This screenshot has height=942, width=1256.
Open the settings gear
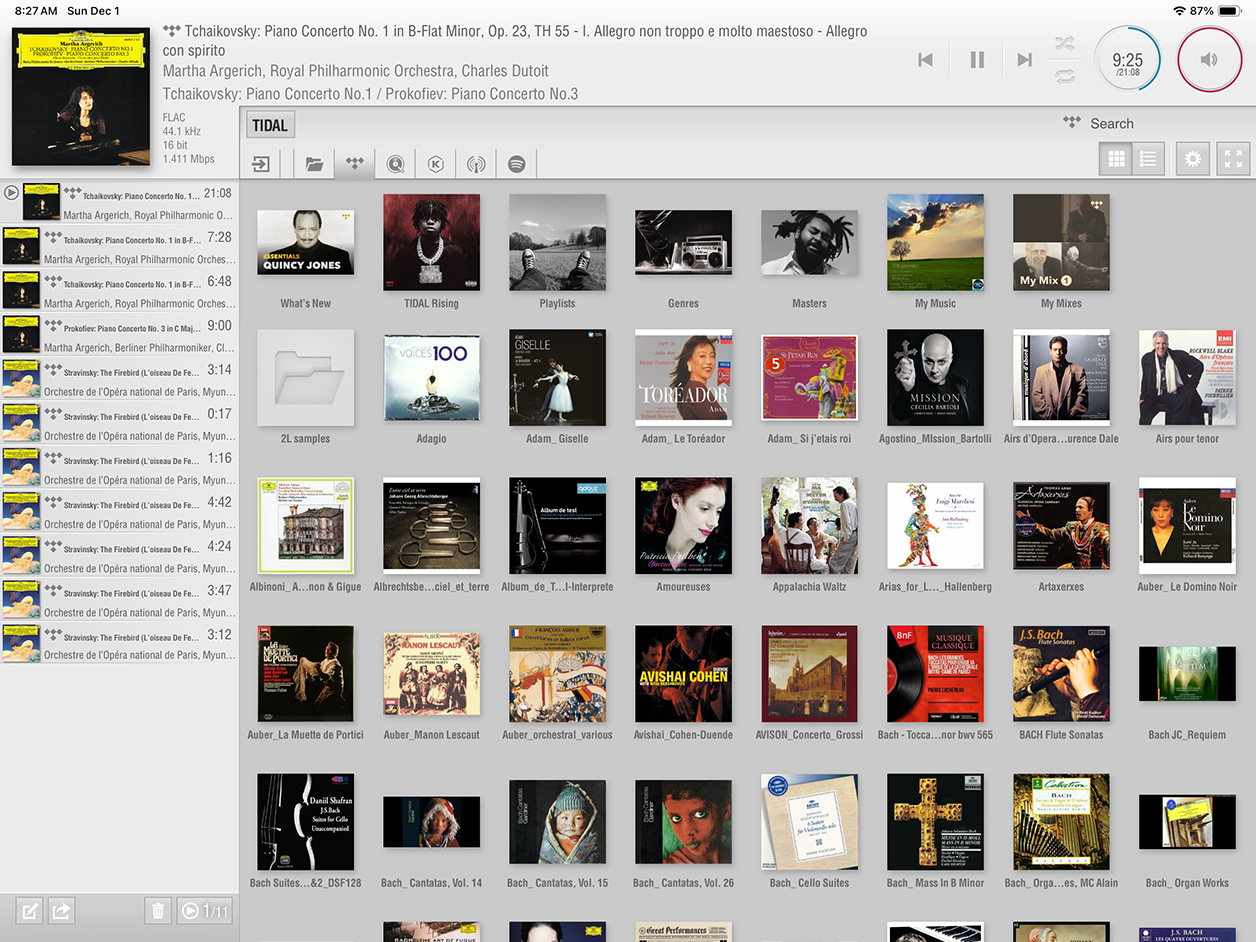pos(1191,159)
